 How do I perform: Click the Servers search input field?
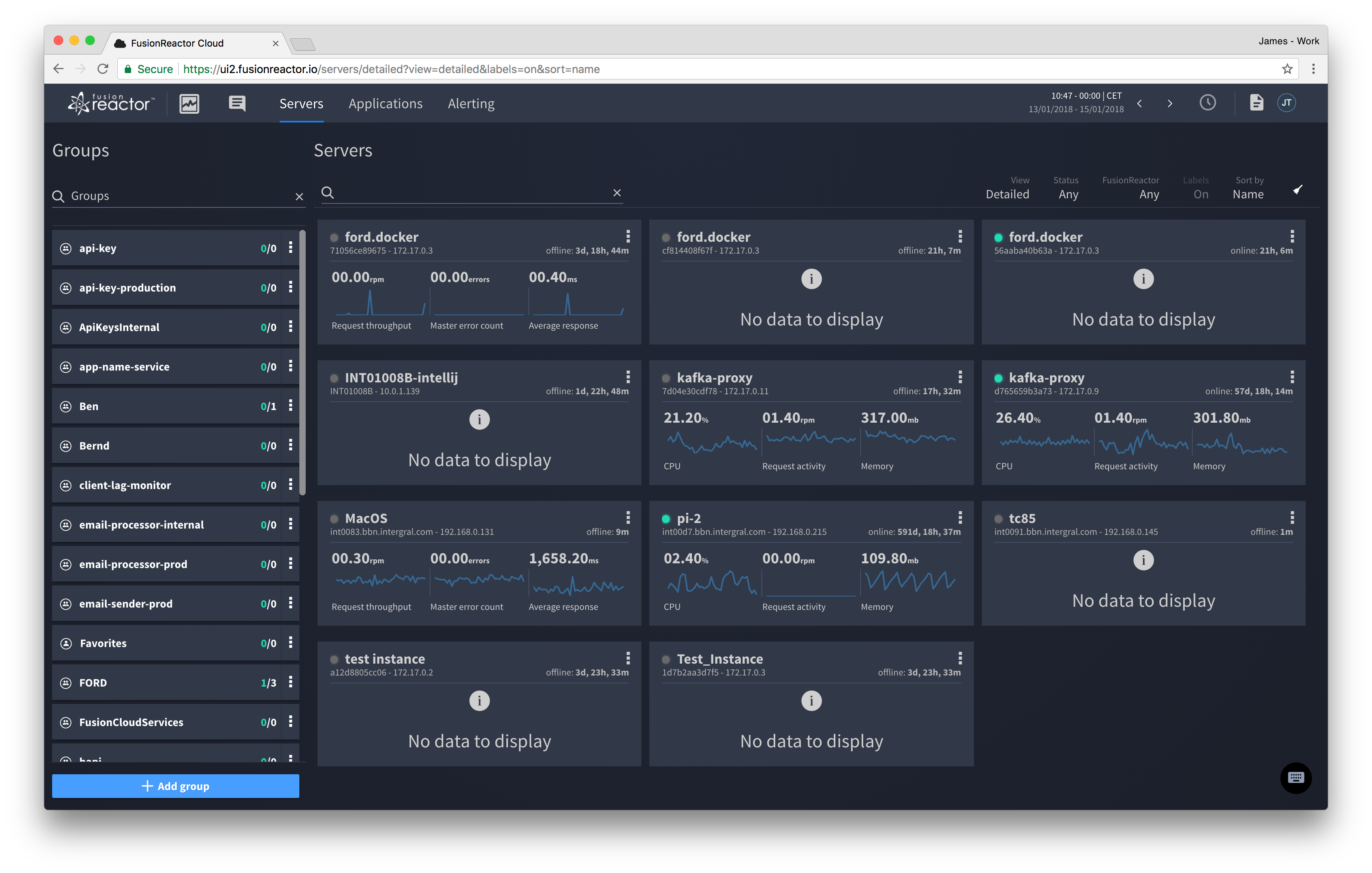(x=473, y=193)
